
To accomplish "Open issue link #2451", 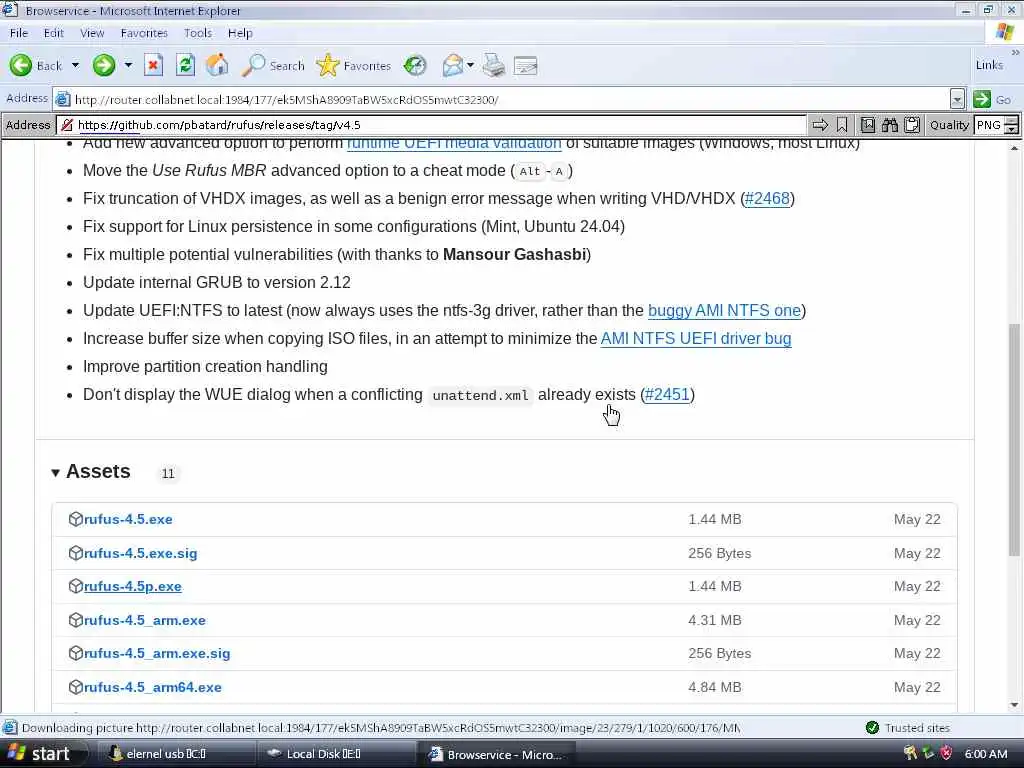I will [667, 394].
